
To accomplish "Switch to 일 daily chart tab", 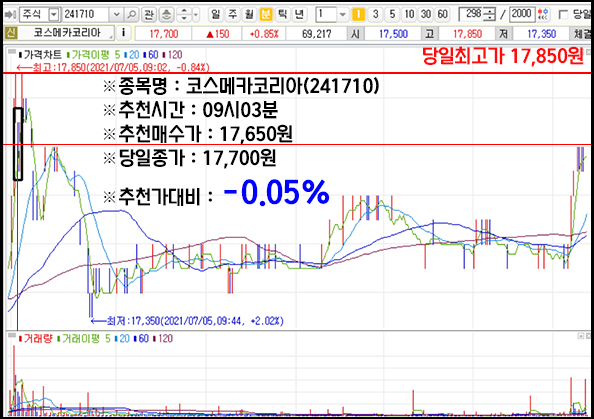I will [216, 14].
